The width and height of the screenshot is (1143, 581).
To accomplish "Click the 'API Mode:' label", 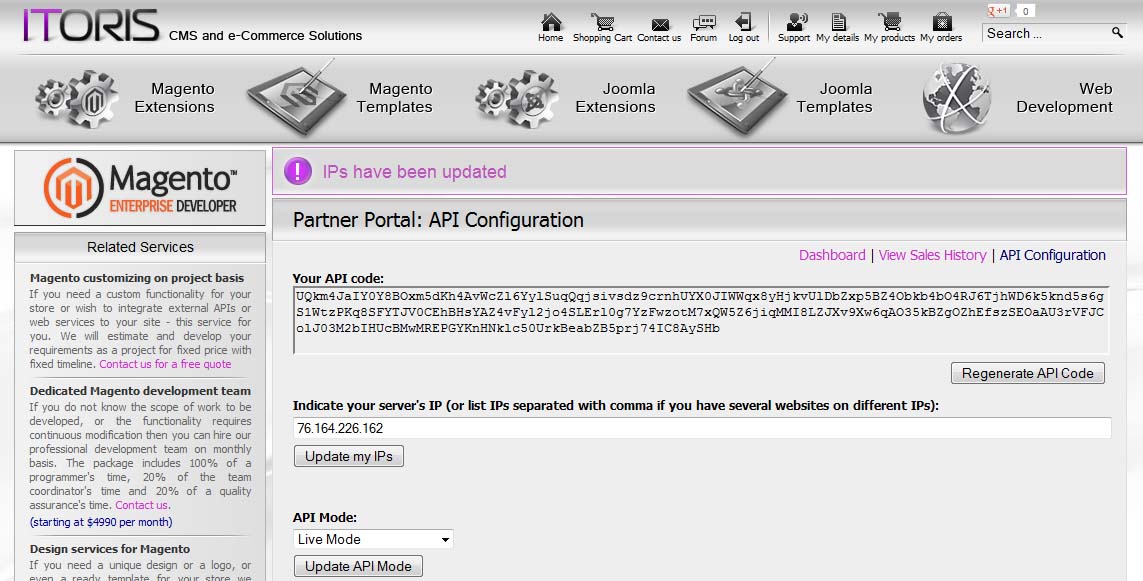I will (x=325, y=518).
